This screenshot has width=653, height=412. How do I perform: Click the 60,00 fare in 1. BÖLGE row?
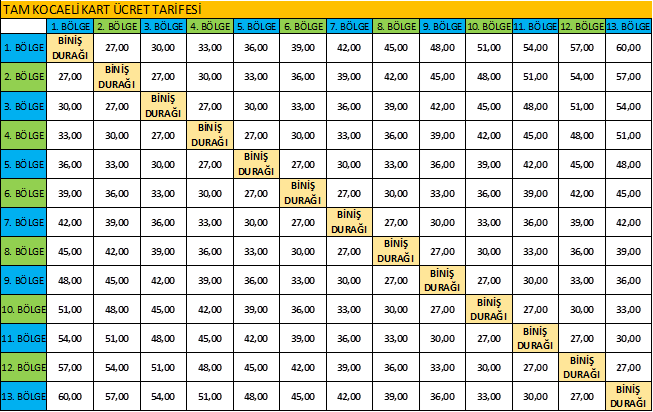(628, 46)
